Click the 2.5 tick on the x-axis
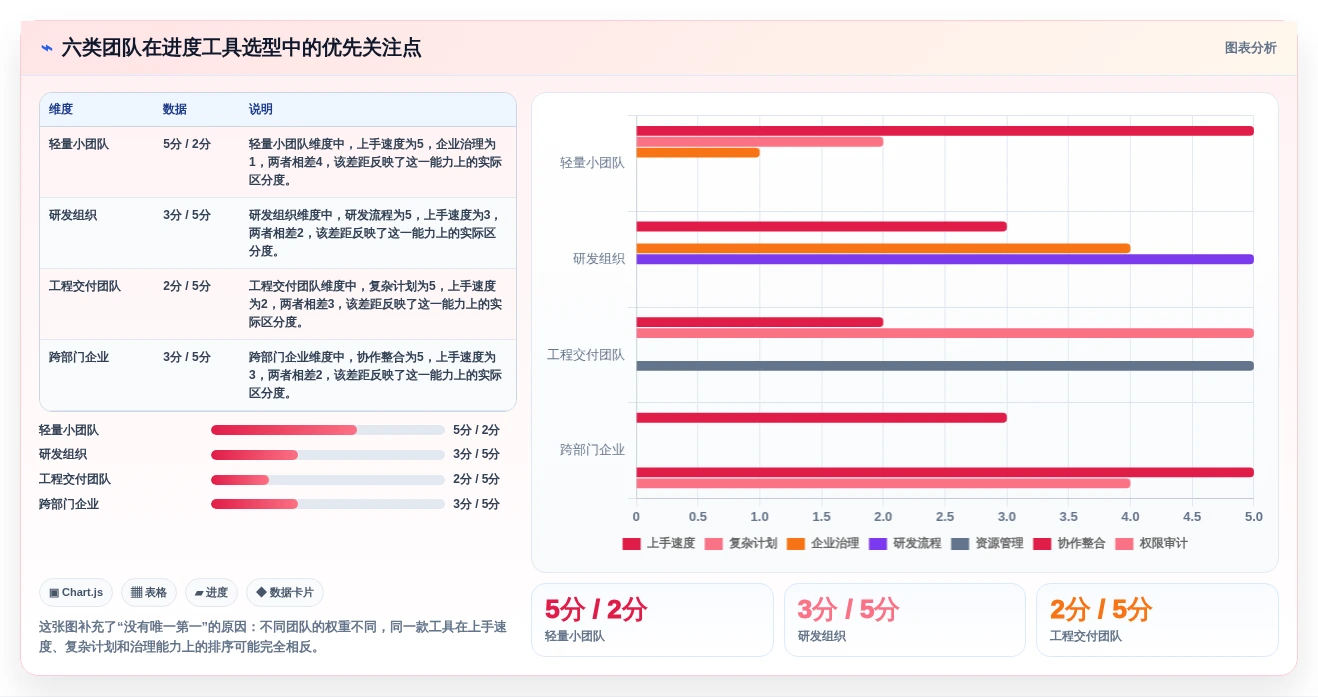Viewport: 1318px width, 697px height. [x=945, y=517]
